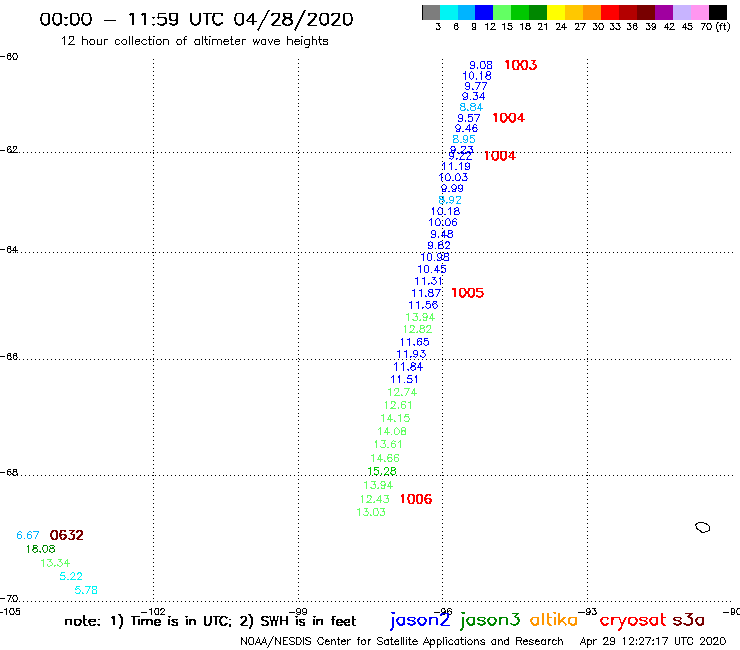Click wave height value 11.93
740x650 pixels.
pos(412,354)
